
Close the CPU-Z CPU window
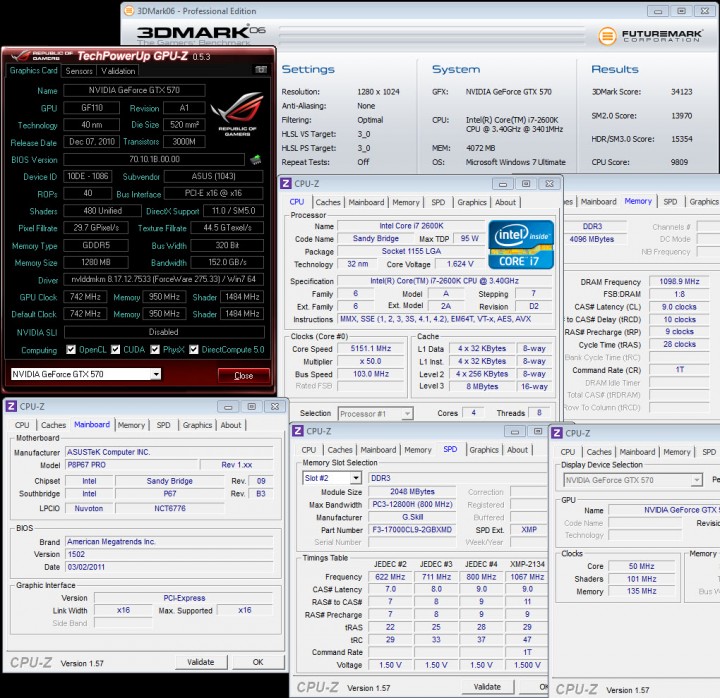point(549,184)
